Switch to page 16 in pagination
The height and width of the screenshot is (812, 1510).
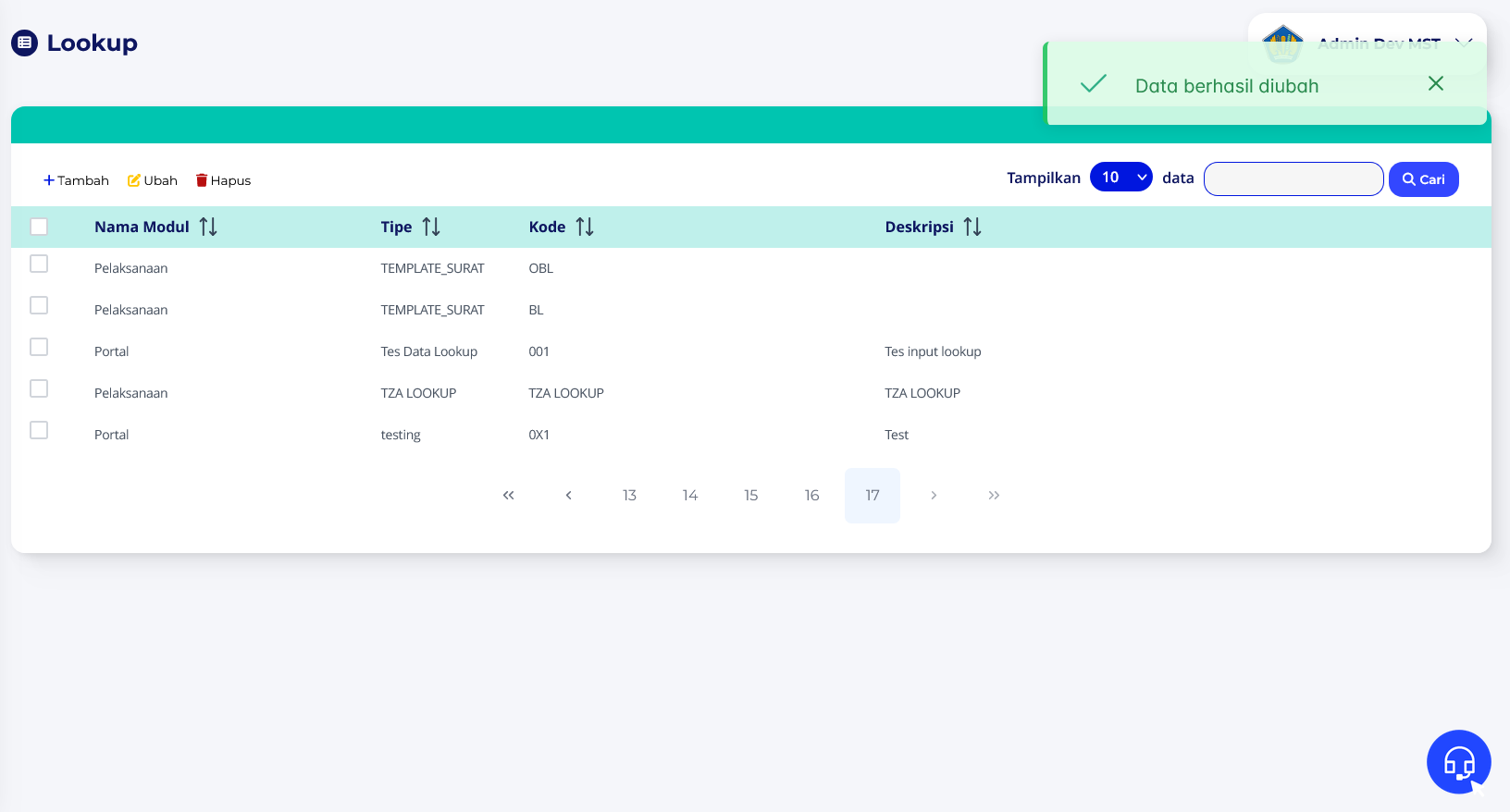point(811,496)
